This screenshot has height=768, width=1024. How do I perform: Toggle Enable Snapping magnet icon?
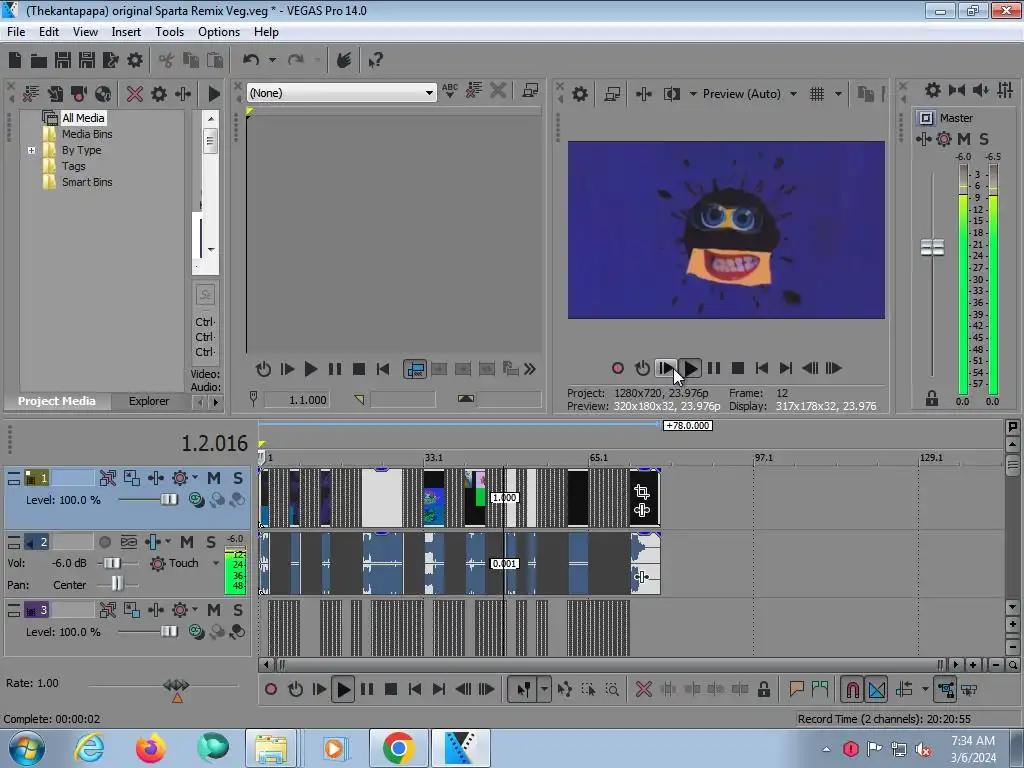(x=852, y=690)
